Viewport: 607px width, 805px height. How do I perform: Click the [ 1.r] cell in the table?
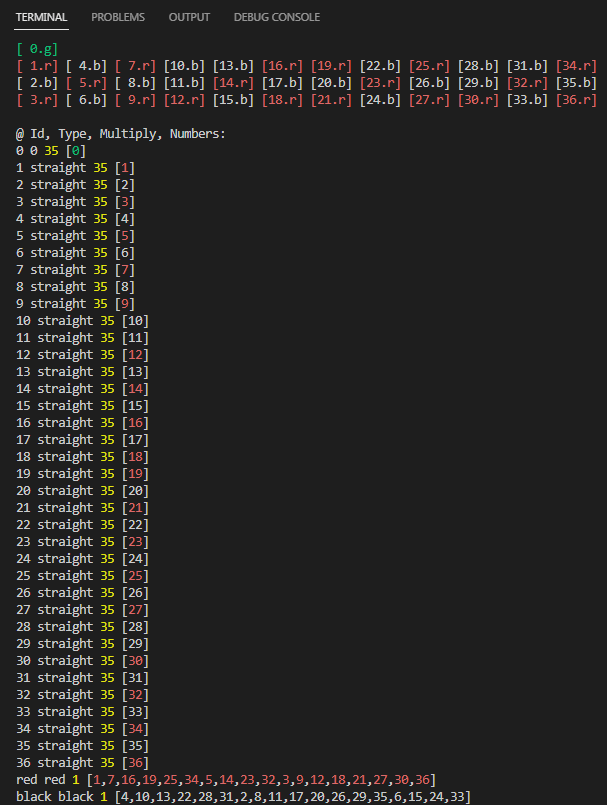click(x=39, y=65)
